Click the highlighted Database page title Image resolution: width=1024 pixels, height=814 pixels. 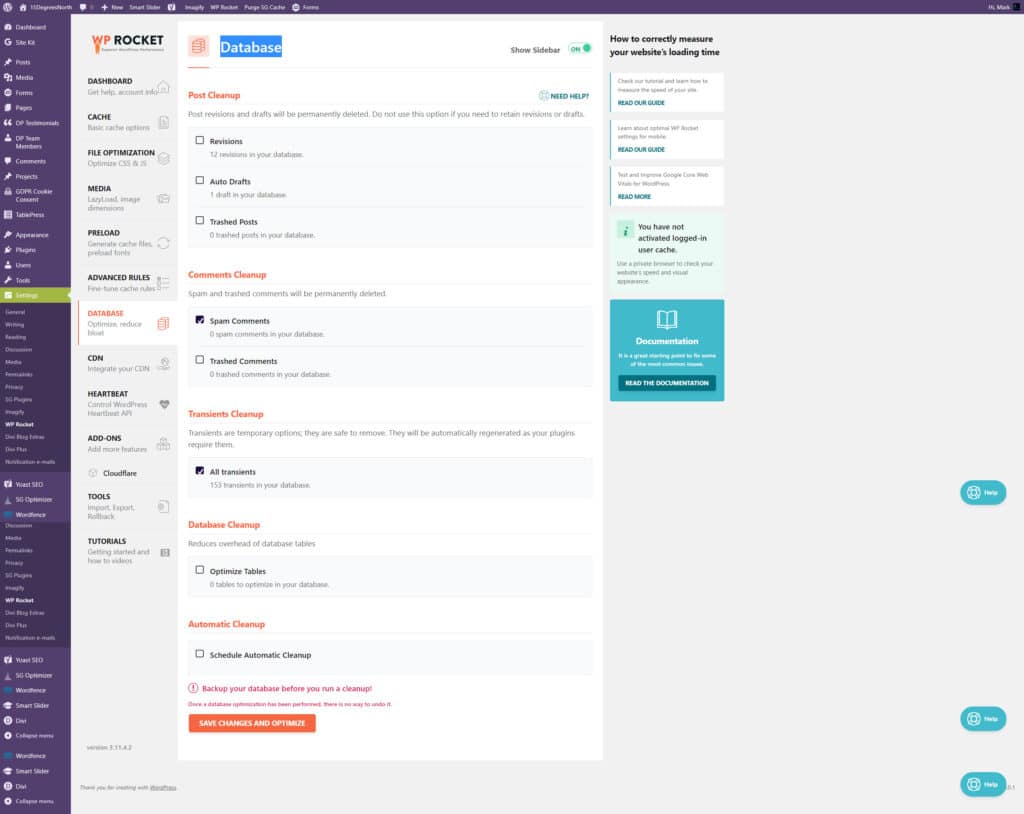point(251,46)
